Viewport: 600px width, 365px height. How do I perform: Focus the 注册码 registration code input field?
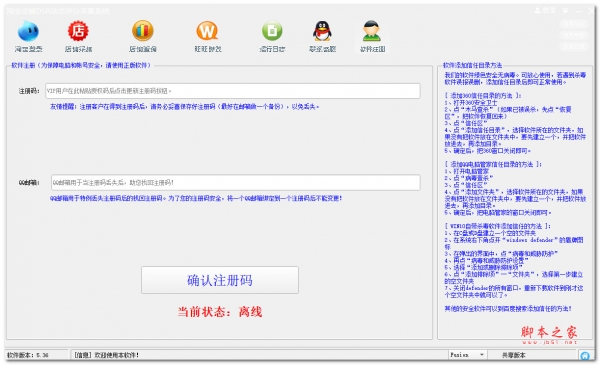point(233,91)
